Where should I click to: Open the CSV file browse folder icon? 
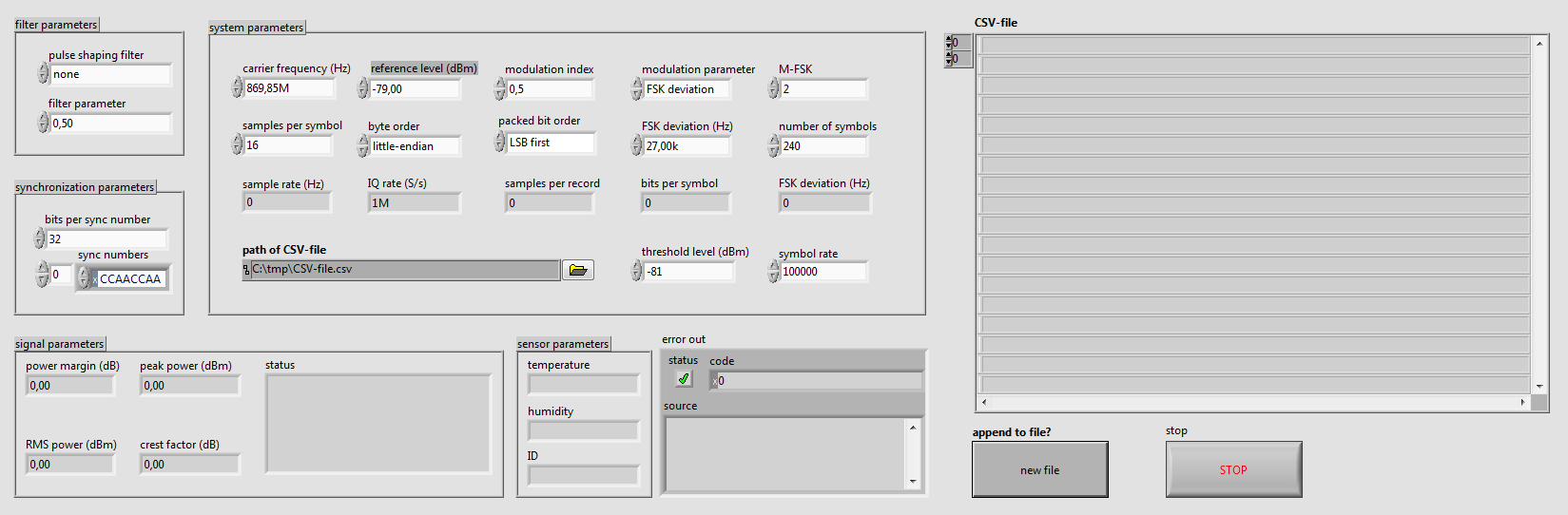577,270
